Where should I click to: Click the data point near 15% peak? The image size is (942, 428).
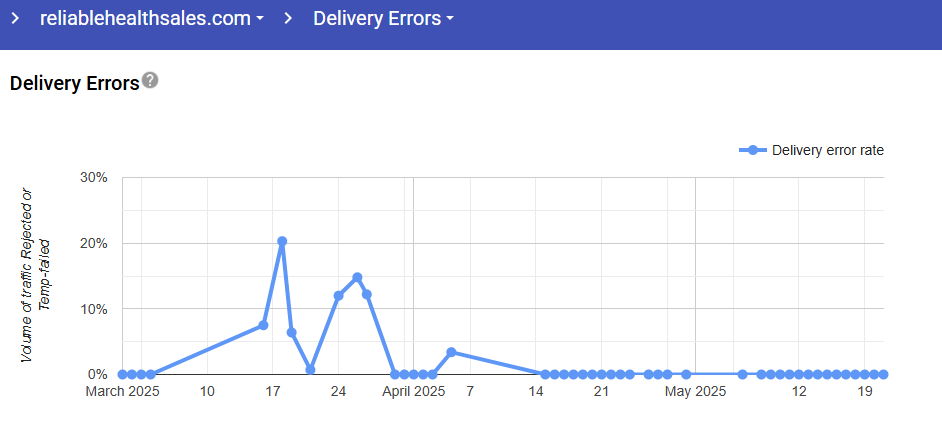coord(357,277)
